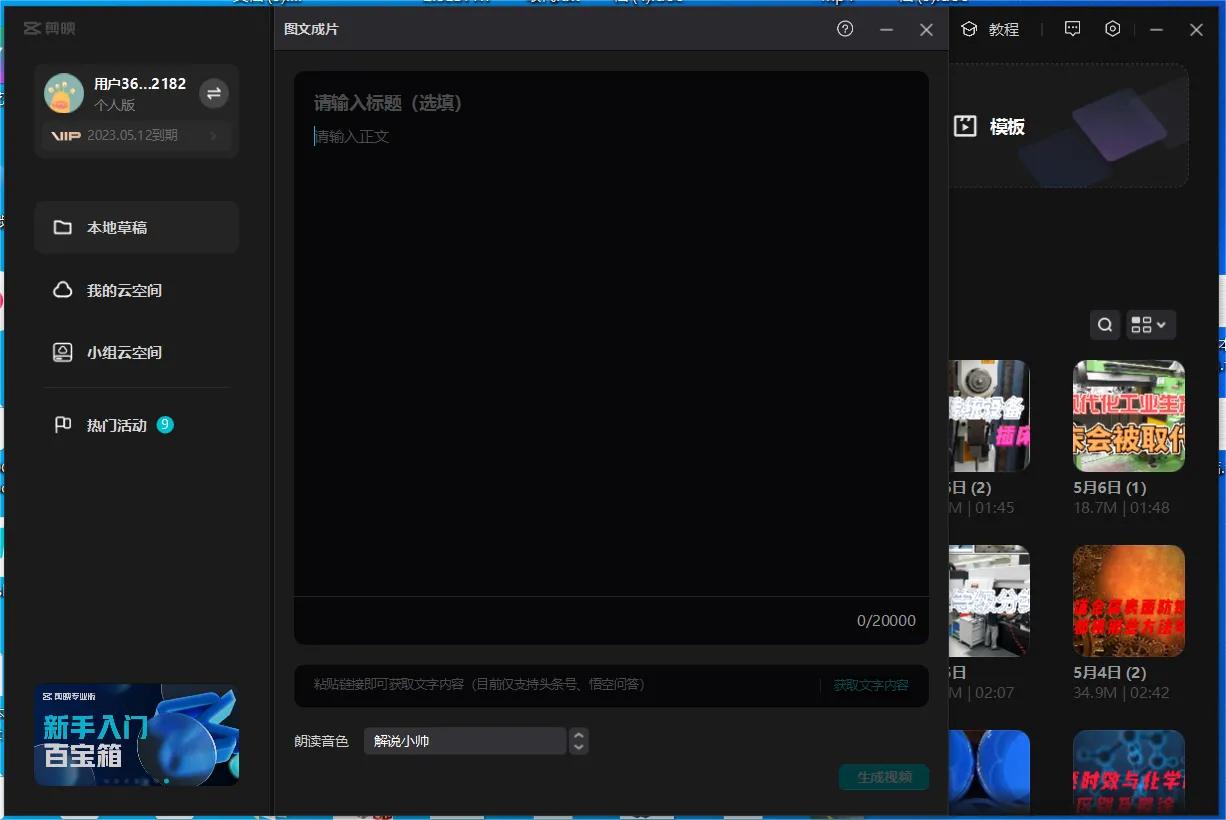Viewport: 1226px width, 820px height.
Task: Click the 剪映 logo at top left
Action: tap(50, 28)
